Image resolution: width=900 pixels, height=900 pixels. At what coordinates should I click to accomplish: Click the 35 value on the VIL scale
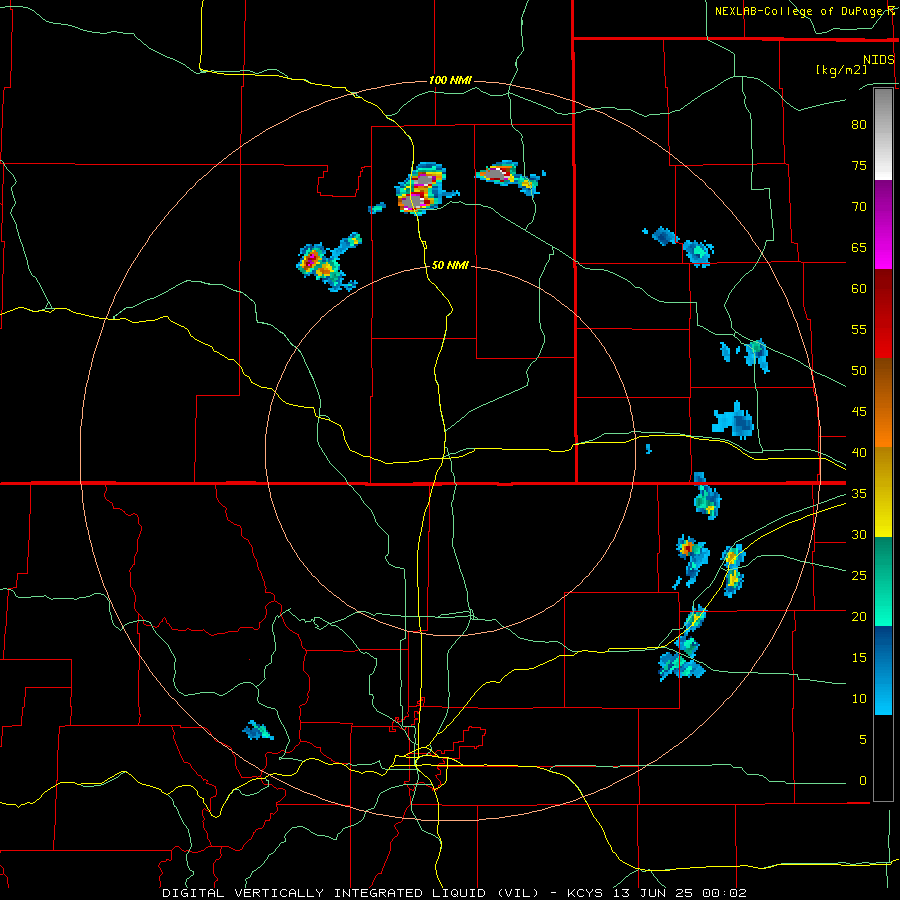(859, 494)
